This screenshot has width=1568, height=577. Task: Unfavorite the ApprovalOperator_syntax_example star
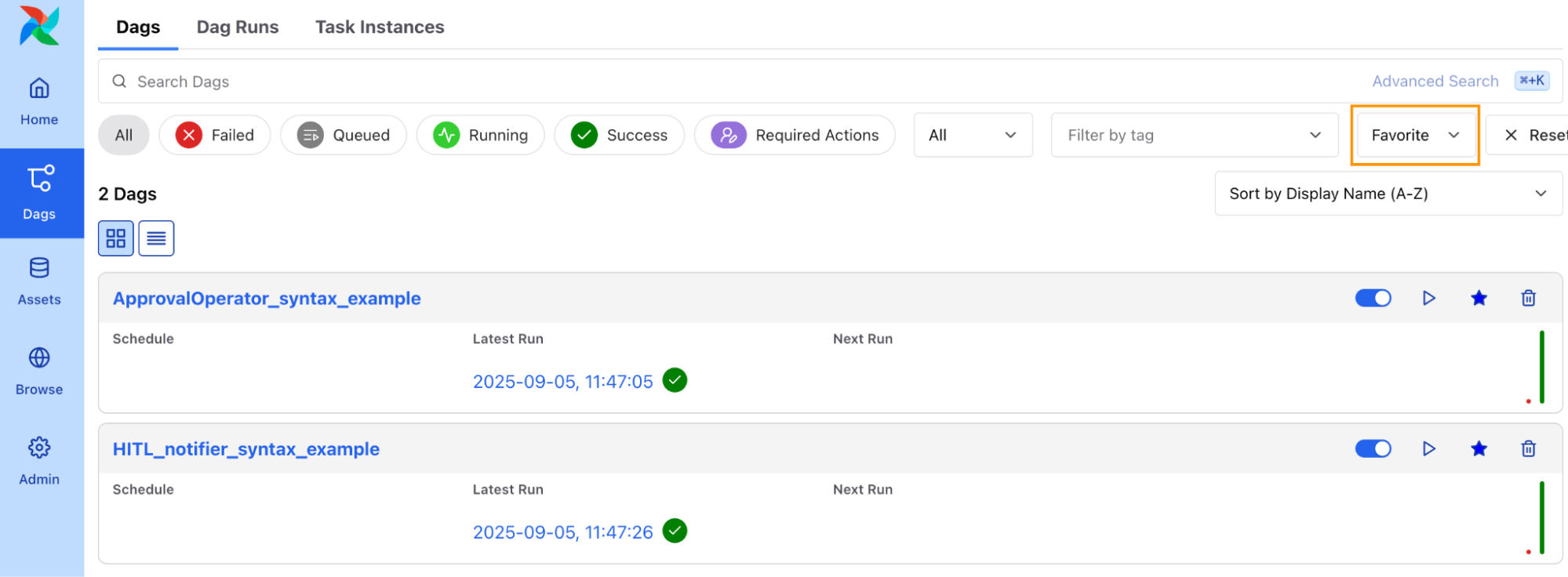1479,298
